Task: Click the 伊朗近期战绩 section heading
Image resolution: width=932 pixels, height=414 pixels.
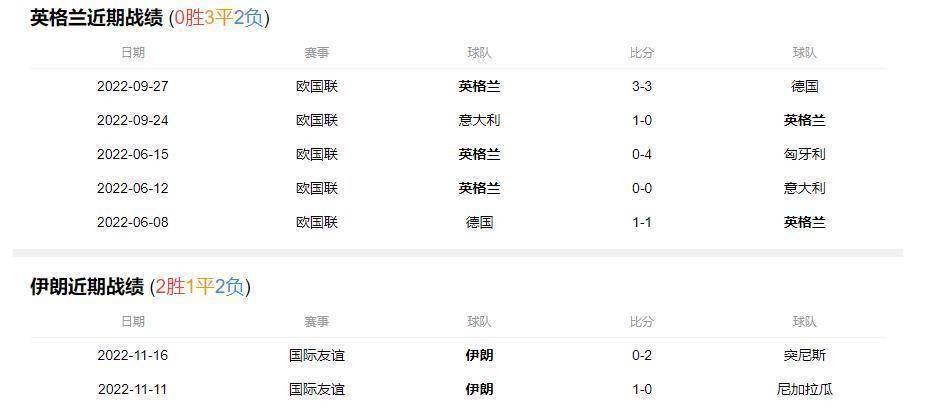Action: tap(87, 287)
